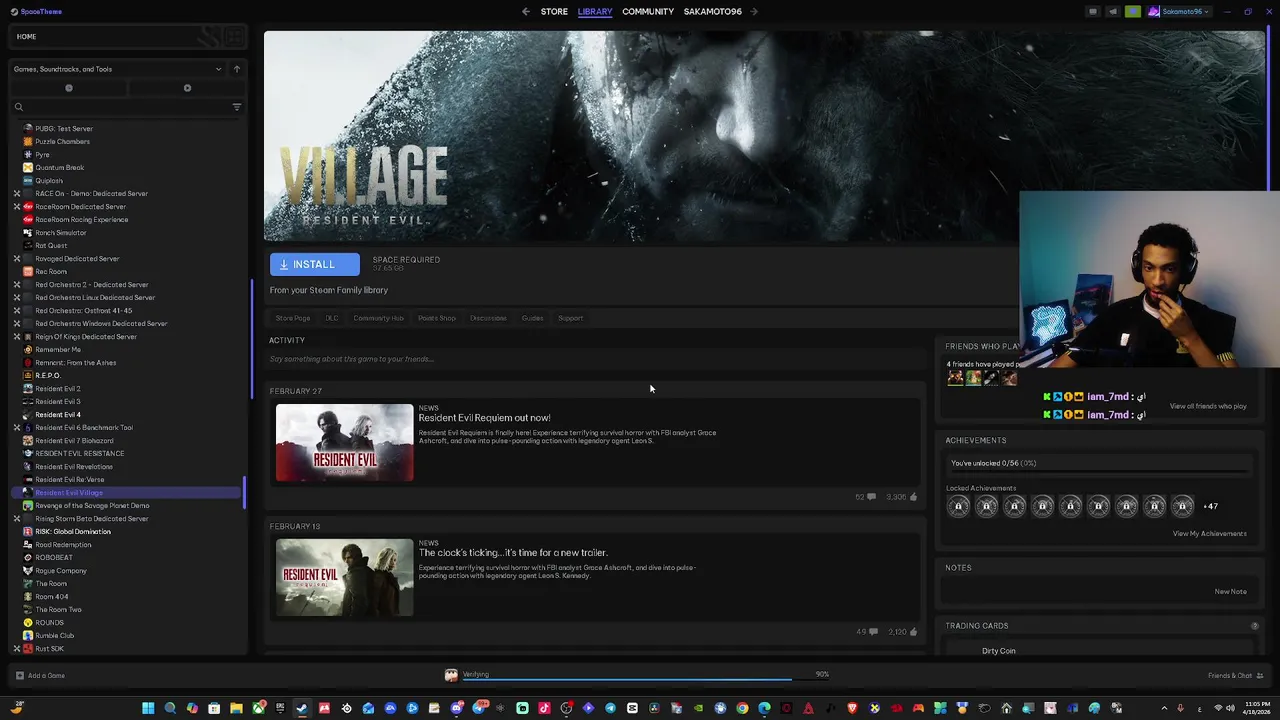Click the activity comment input field

pyautogui.click(x=596, y=359)
